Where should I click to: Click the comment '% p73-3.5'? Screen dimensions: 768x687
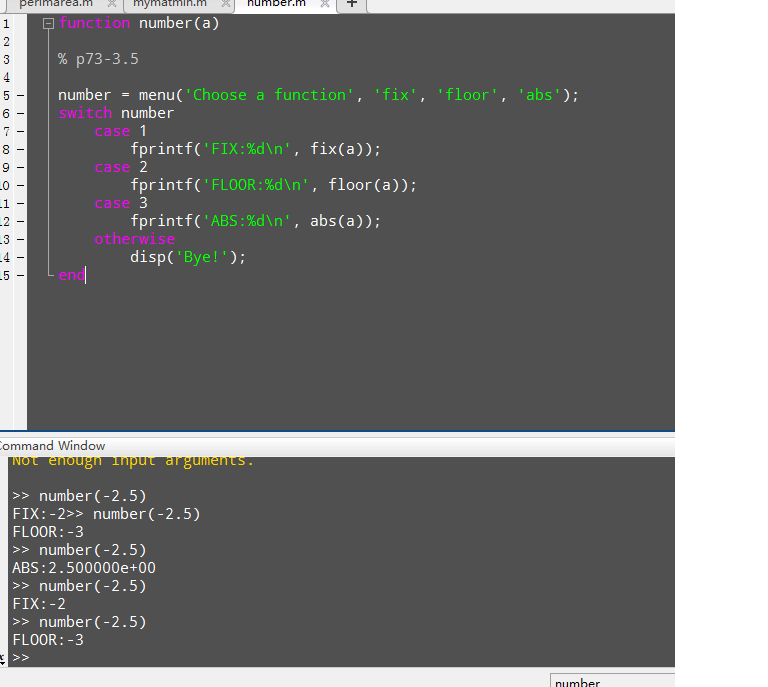(x=98, y=59)
